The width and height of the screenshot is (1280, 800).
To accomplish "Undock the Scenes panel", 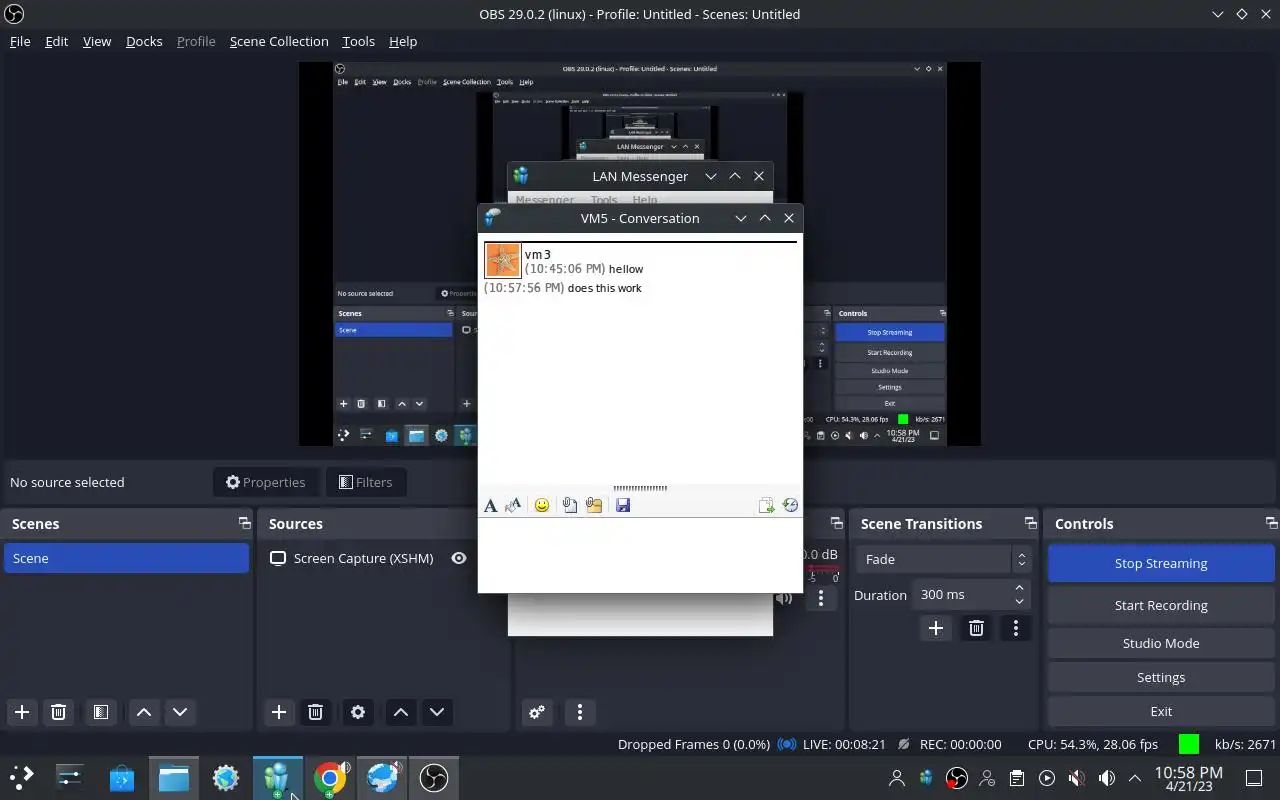I will (x=244, y=523).
